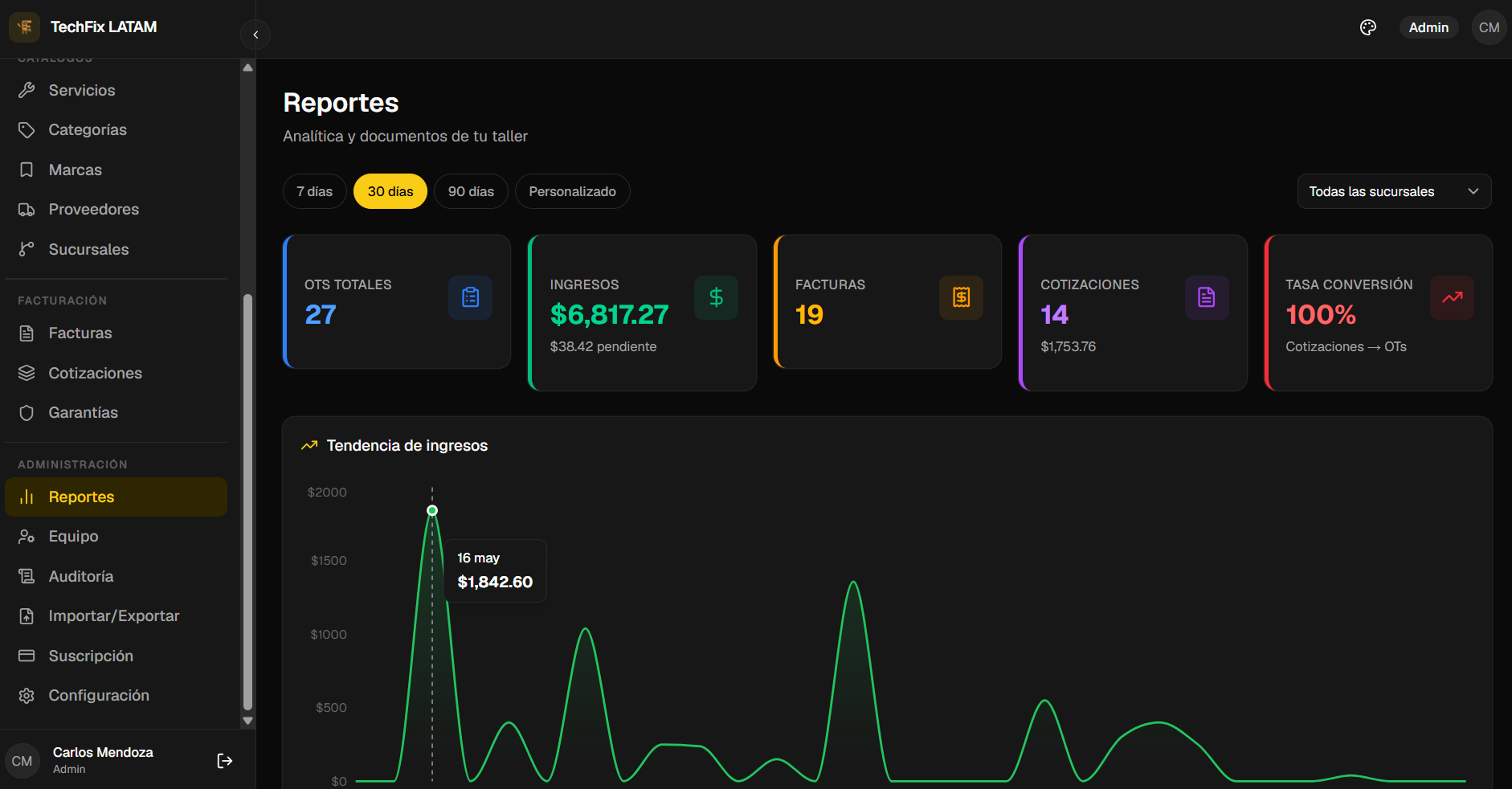This screenshot has width=1512, height=789.
Task: Click the Equipo users icon
Action: (x=27, y=537)
